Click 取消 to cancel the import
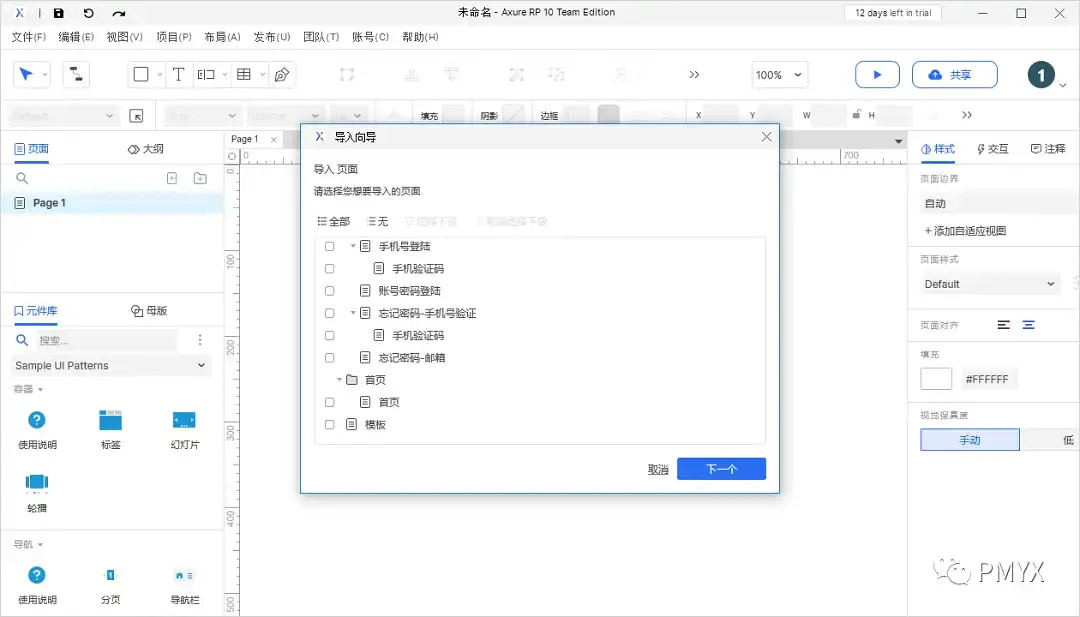The height and width of the screenshot is (617, 1080). tap(657, 468)
